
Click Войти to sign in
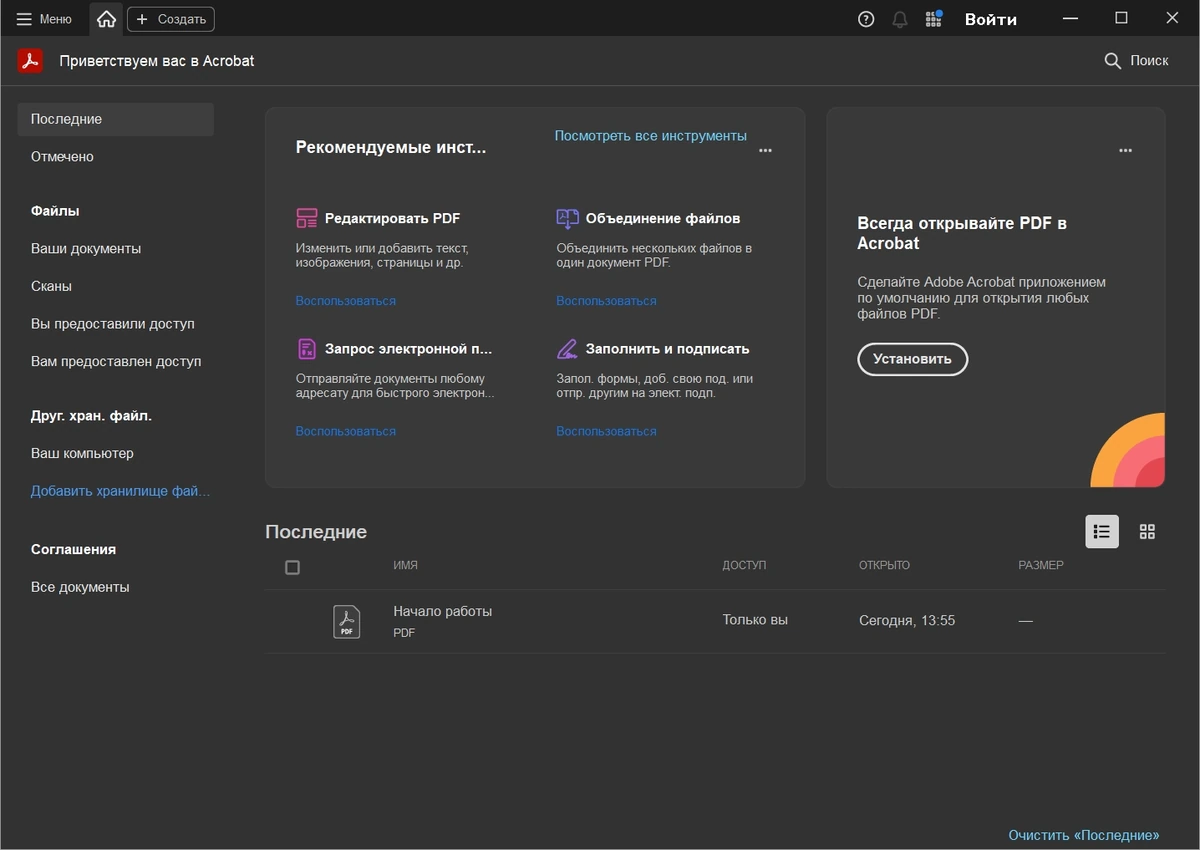tap(990, 19)
